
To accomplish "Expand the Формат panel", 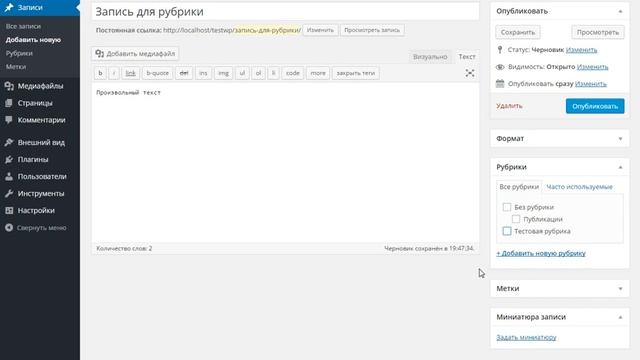I will 620,139.
